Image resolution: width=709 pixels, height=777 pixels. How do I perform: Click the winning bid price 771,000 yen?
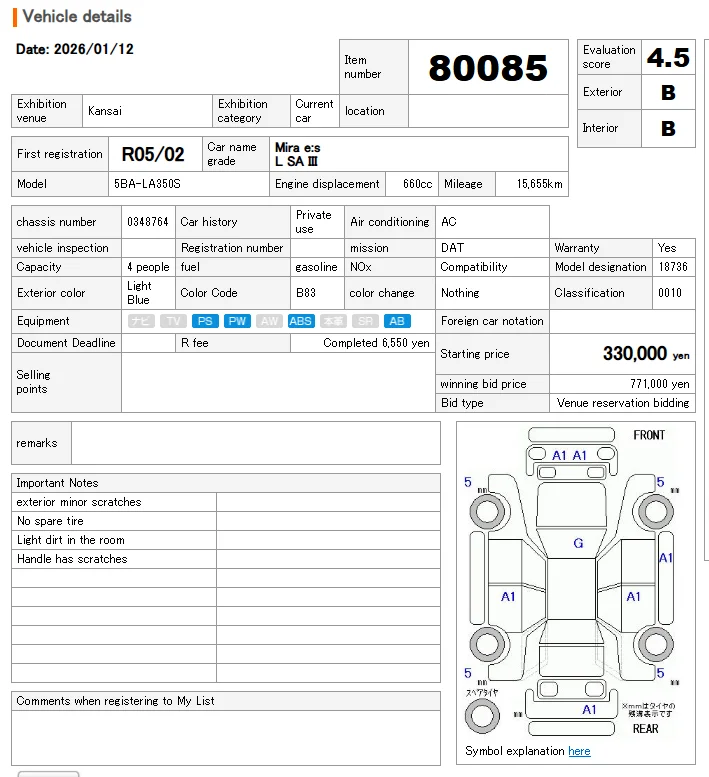coord(651,384)
